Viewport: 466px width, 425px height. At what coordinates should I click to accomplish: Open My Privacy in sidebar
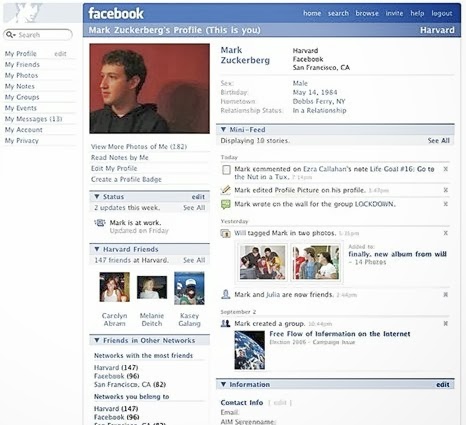click(22, 141)
